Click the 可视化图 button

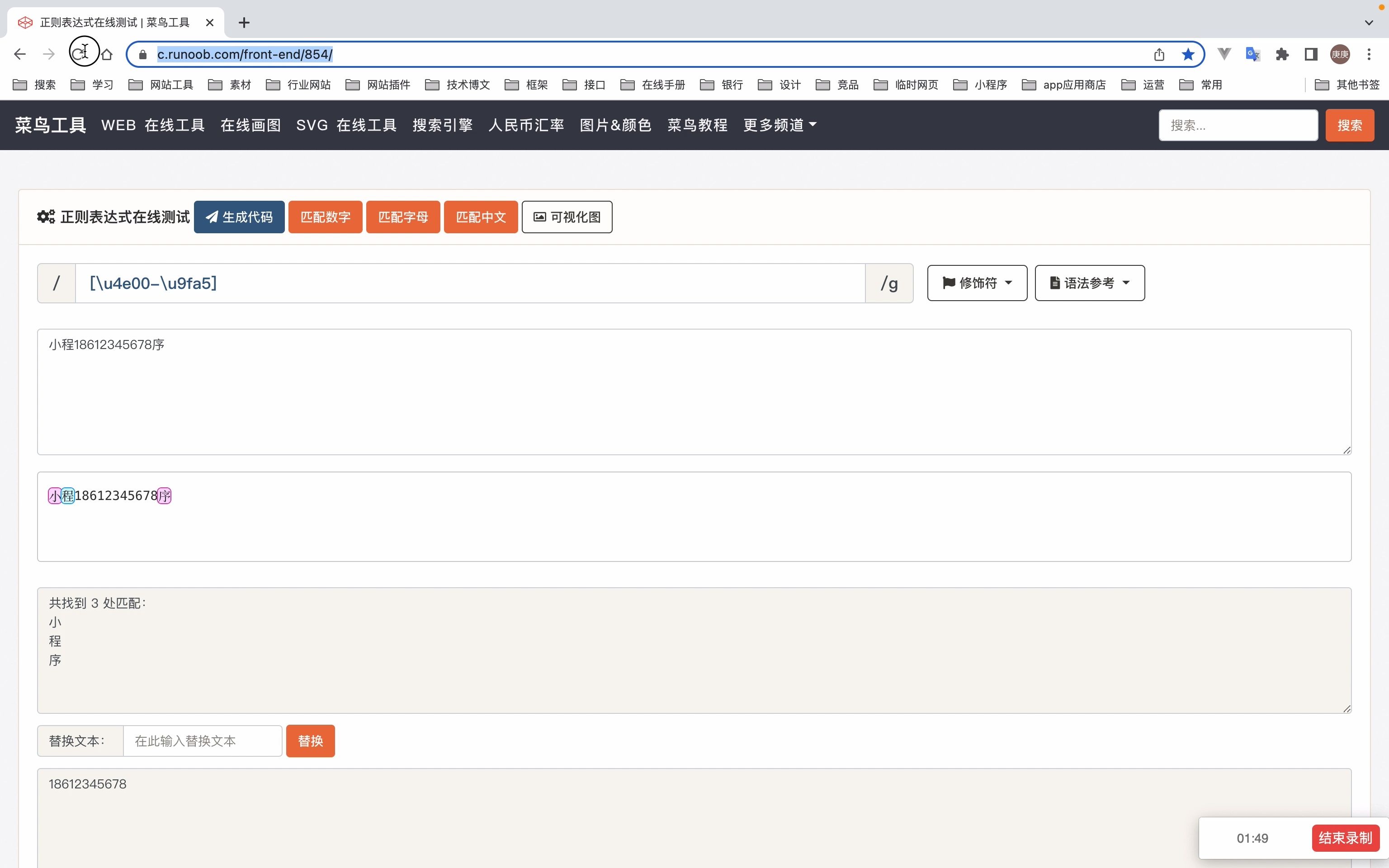click(x=567, y=217)
